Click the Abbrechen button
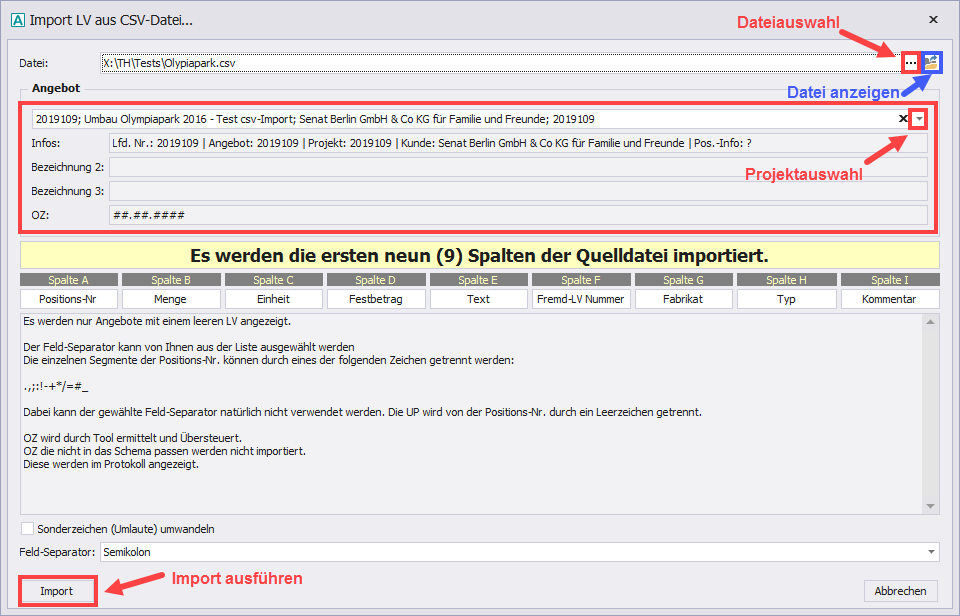Screen dimensions: 960x616 [900, 591]
